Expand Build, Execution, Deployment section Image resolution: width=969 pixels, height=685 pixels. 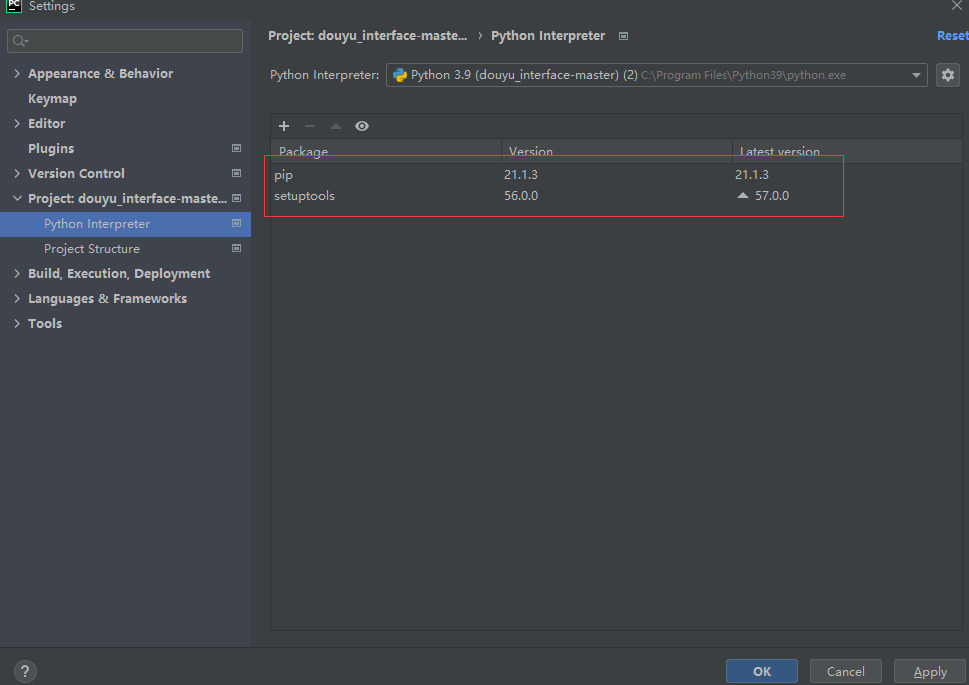tap(17, 273)
